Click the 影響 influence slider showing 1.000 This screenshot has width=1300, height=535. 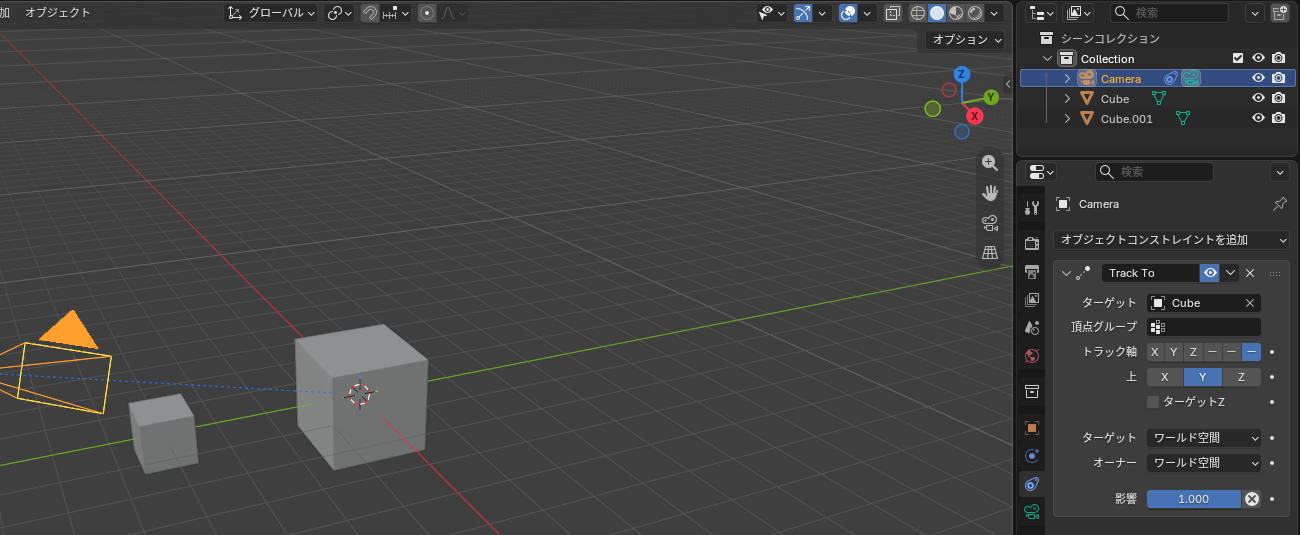(1194, 499)
